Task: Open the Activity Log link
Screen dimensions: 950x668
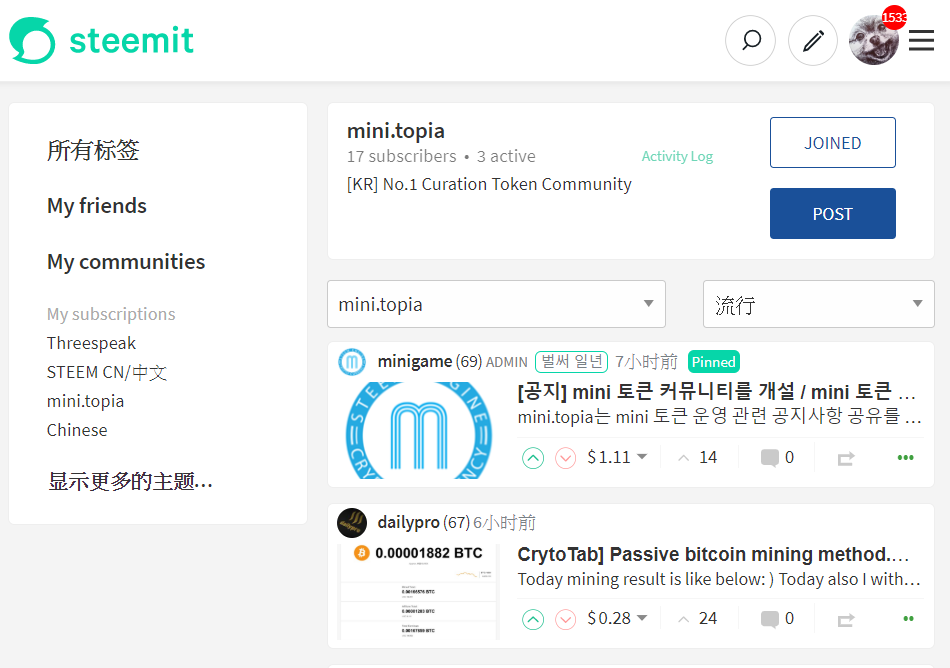Action: pyautogui.click(x=677, y=156)
